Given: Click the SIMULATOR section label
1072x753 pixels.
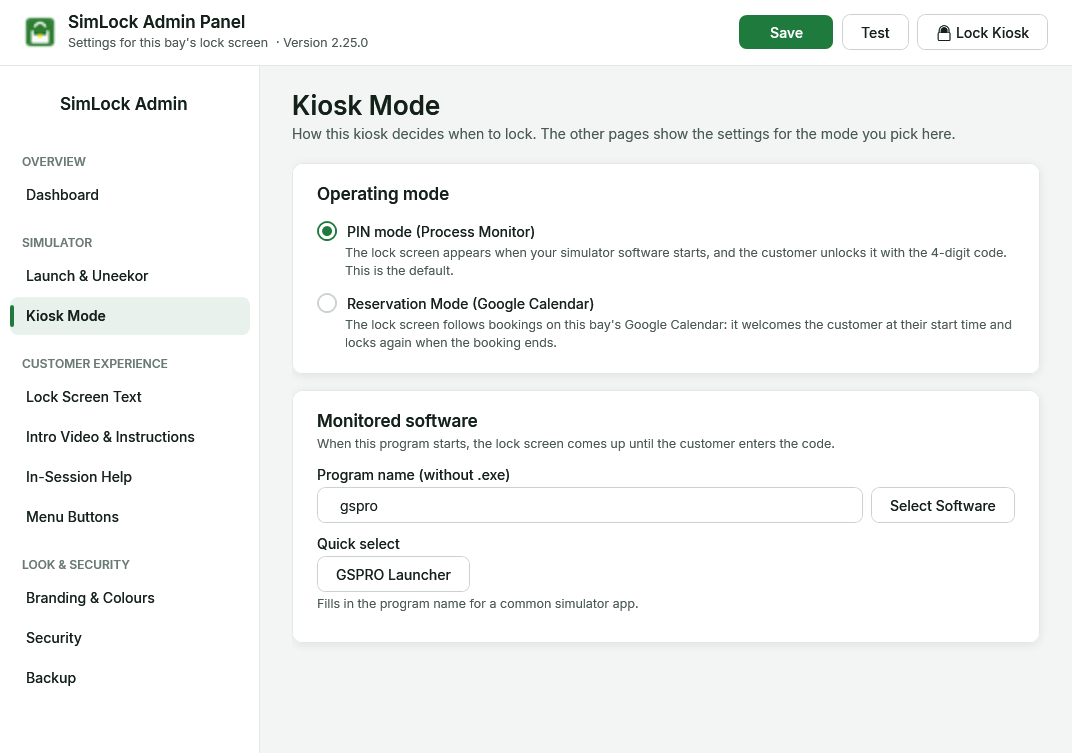Looking at the screenshot, I should tap(57, 243).
